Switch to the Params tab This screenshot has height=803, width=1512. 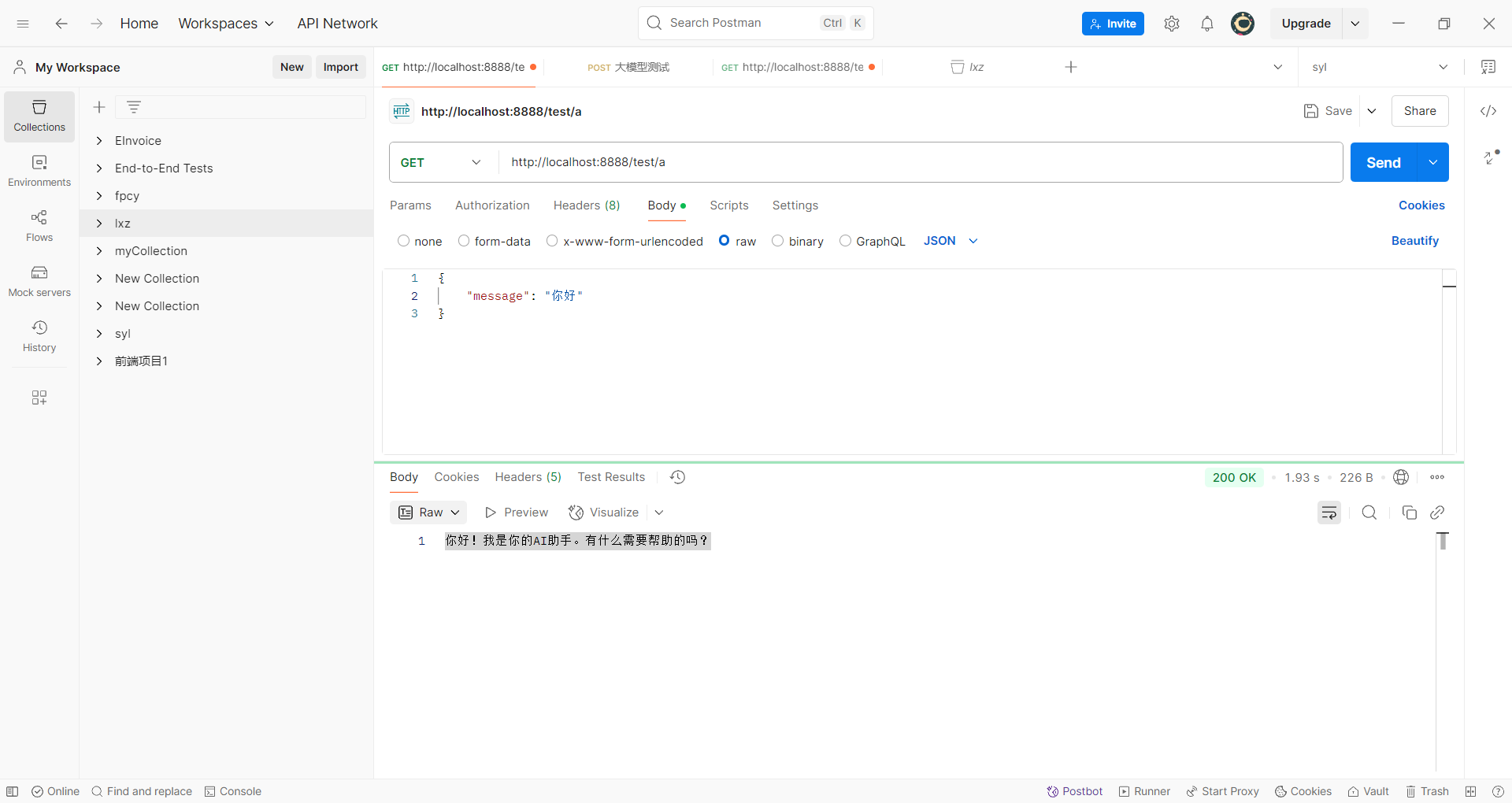(410, 205)
